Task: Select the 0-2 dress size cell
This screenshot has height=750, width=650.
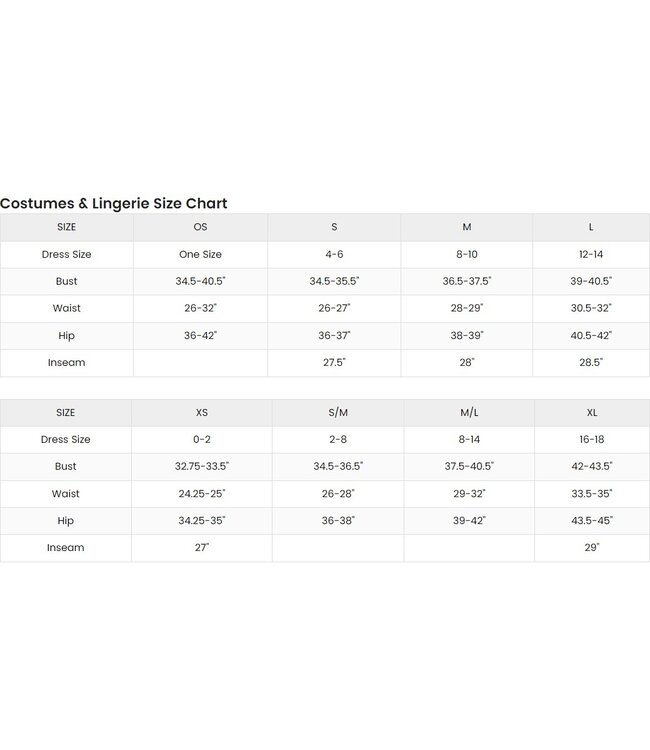Action: coord(201,439)
